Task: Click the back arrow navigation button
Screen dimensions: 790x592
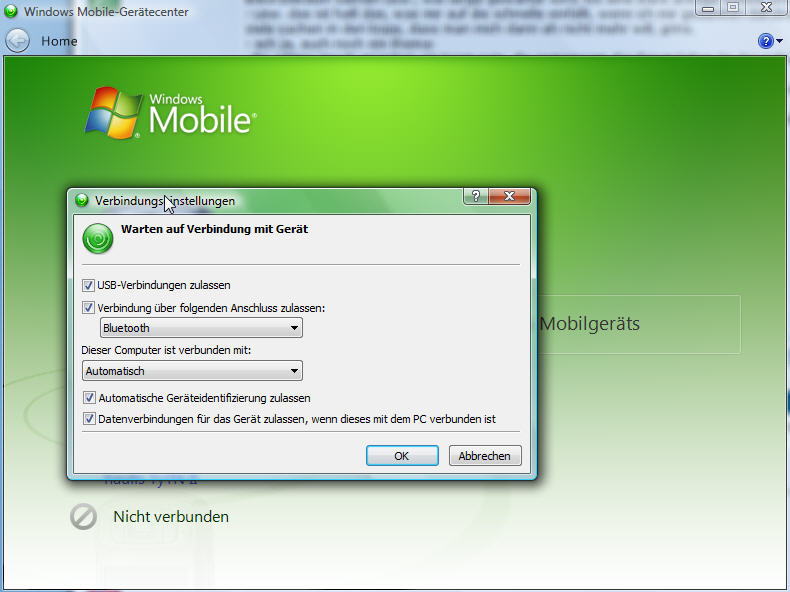Action: 18,41
